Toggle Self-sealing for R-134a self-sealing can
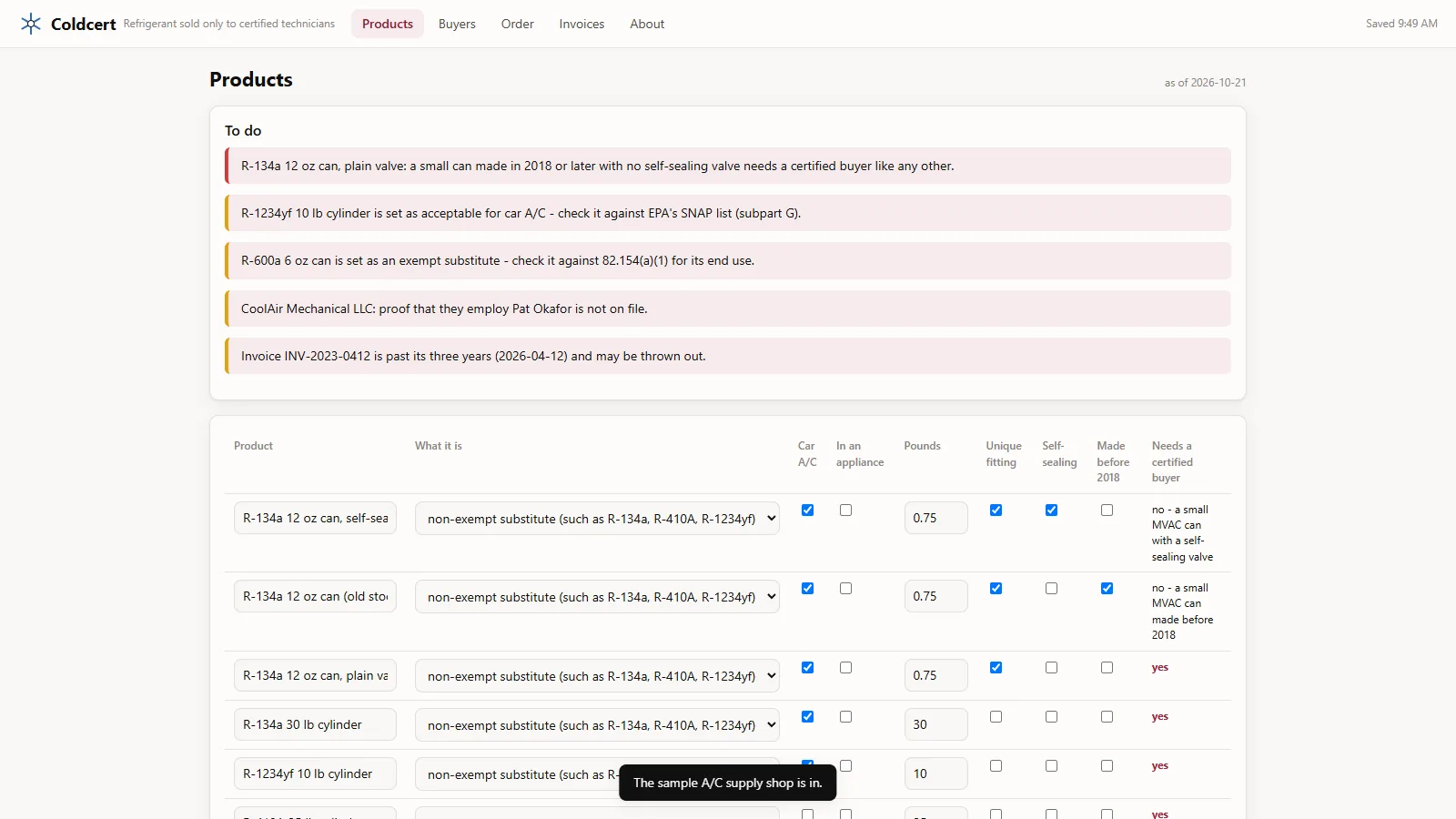The width and height of the screenshot is (1456, 819). pos(1051,511)
